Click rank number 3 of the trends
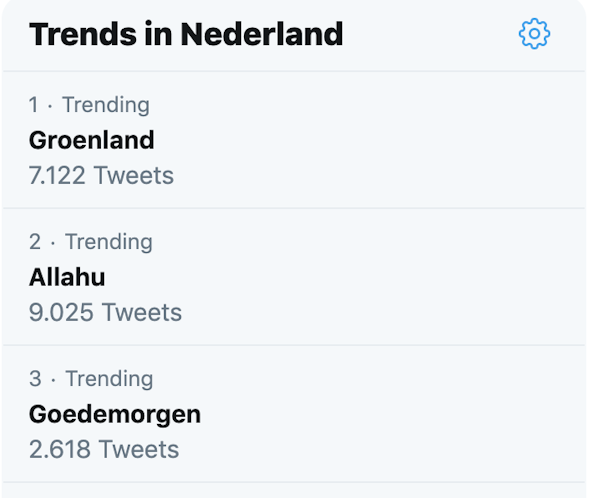The width and height of the screenshot is (593, 498). pyautogui.click(x=35, y=379)
